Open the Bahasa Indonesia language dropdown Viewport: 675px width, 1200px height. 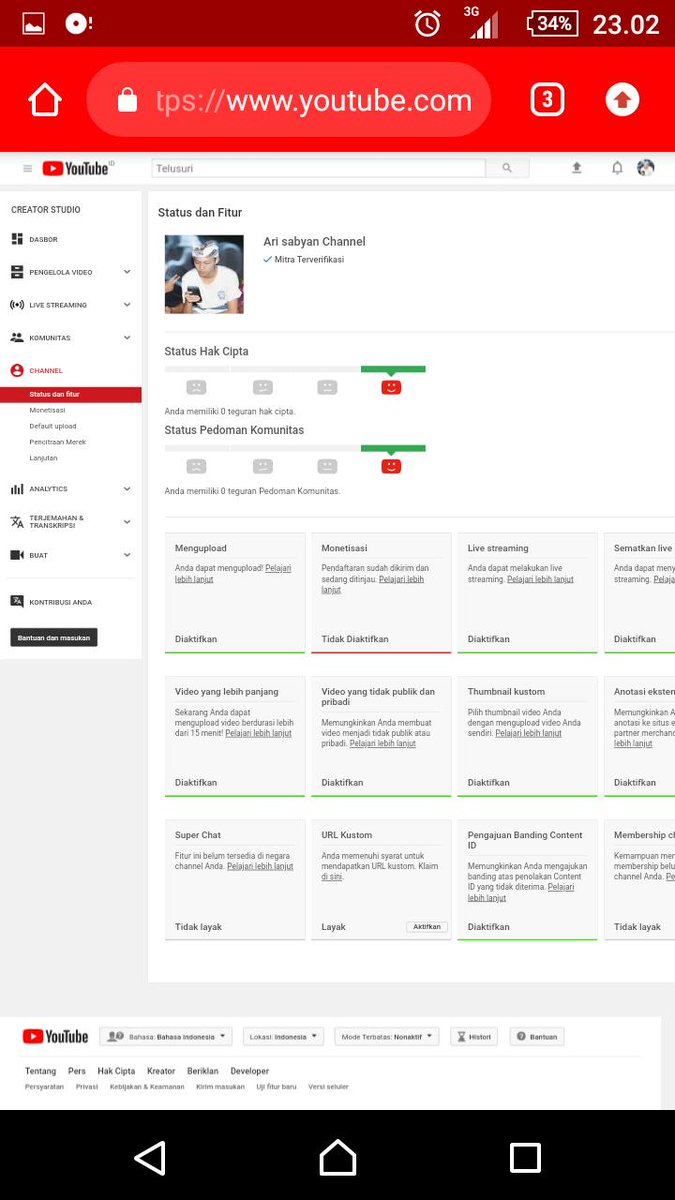[x=166, y=1037]
